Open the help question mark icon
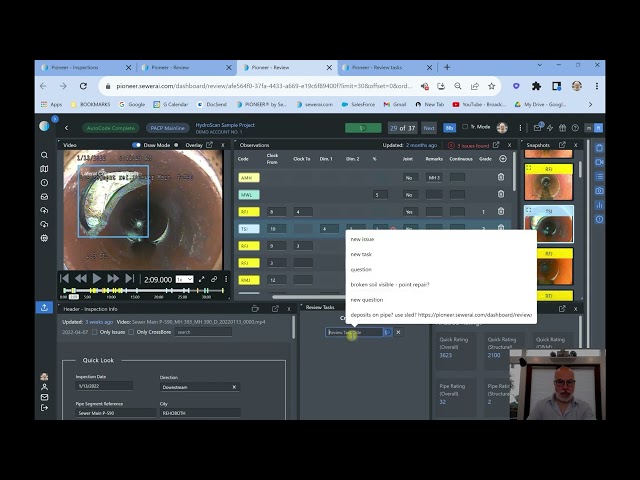 point(575,128)
